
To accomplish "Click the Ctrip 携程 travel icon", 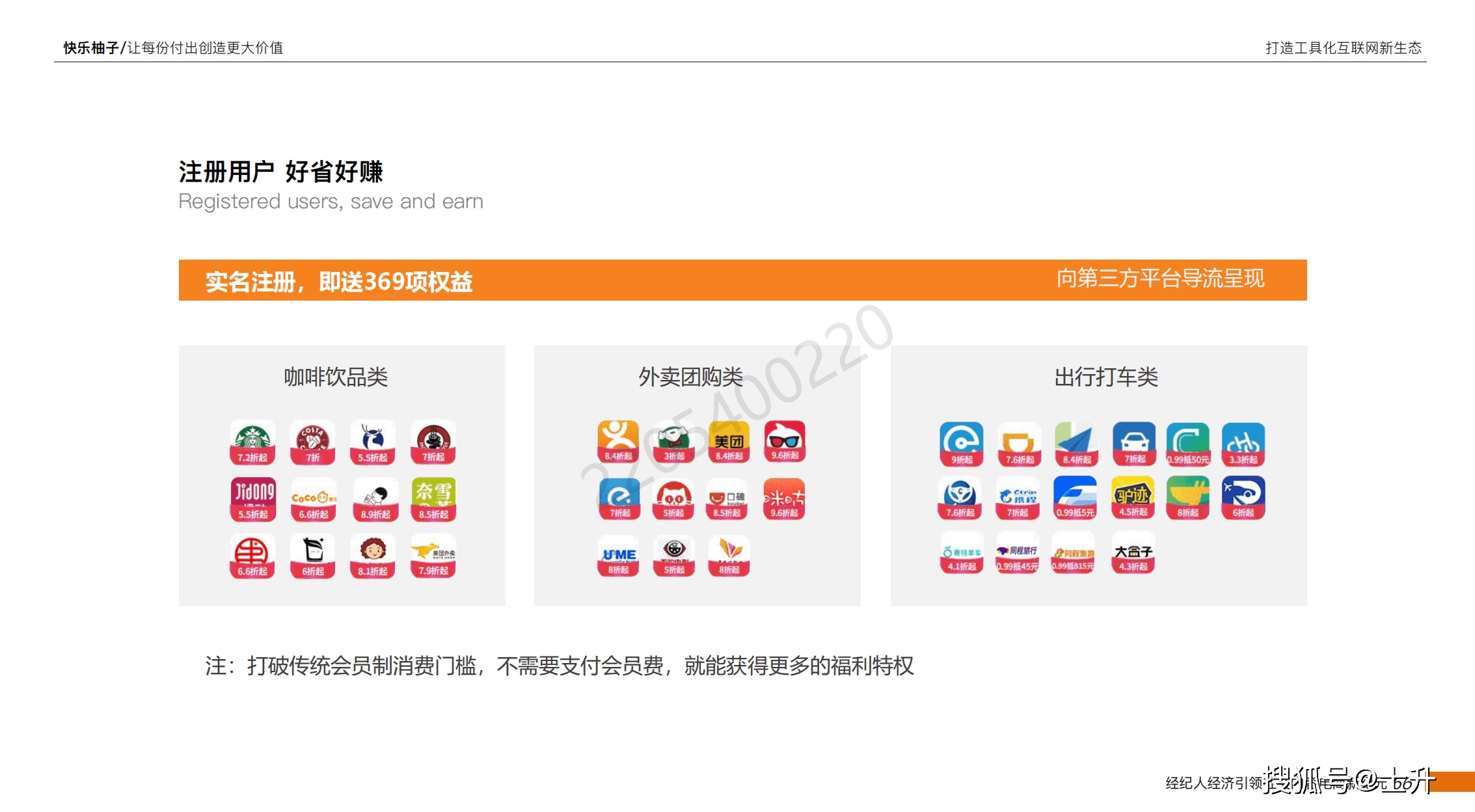I will (1018, 498).
